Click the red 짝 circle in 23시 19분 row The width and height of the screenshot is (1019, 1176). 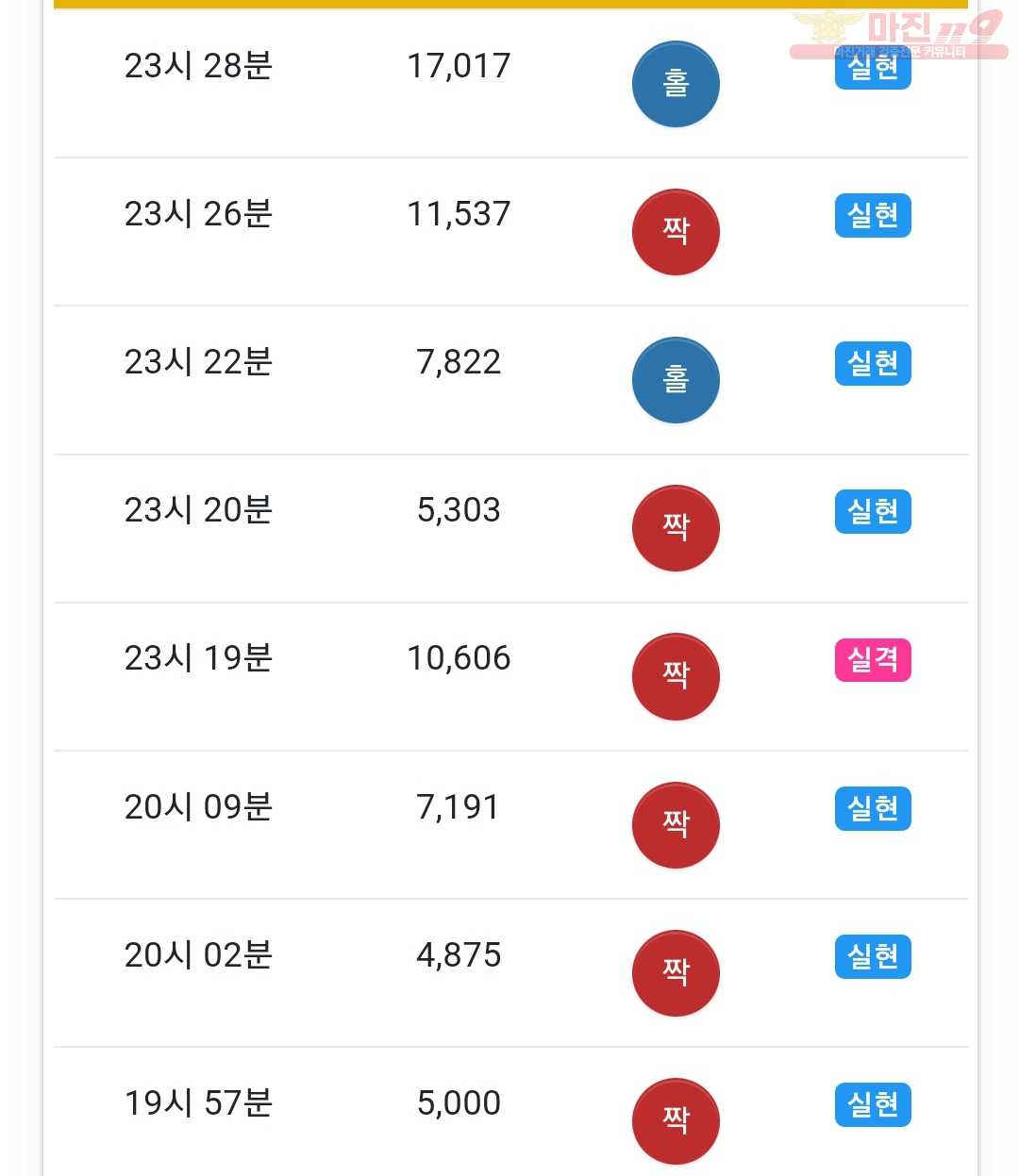click(x=676, y=676)
